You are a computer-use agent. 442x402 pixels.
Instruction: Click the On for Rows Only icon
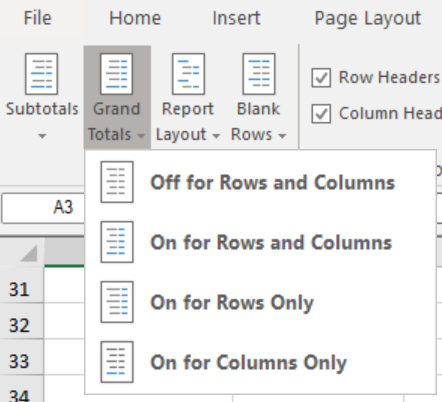(x=117, y=302)
